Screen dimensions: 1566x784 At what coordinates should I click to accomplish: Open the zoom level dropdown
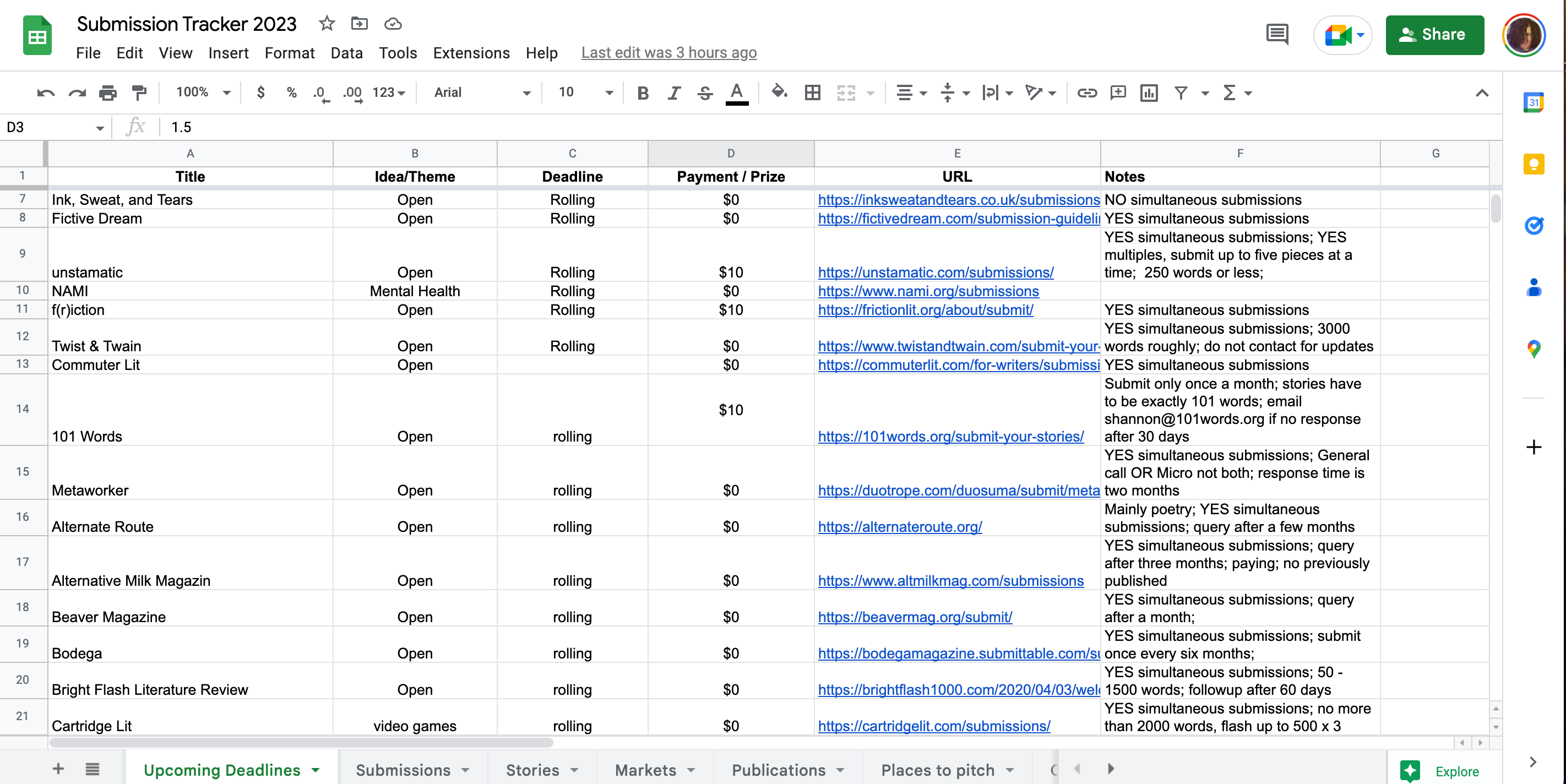click(x=203, y=92)
